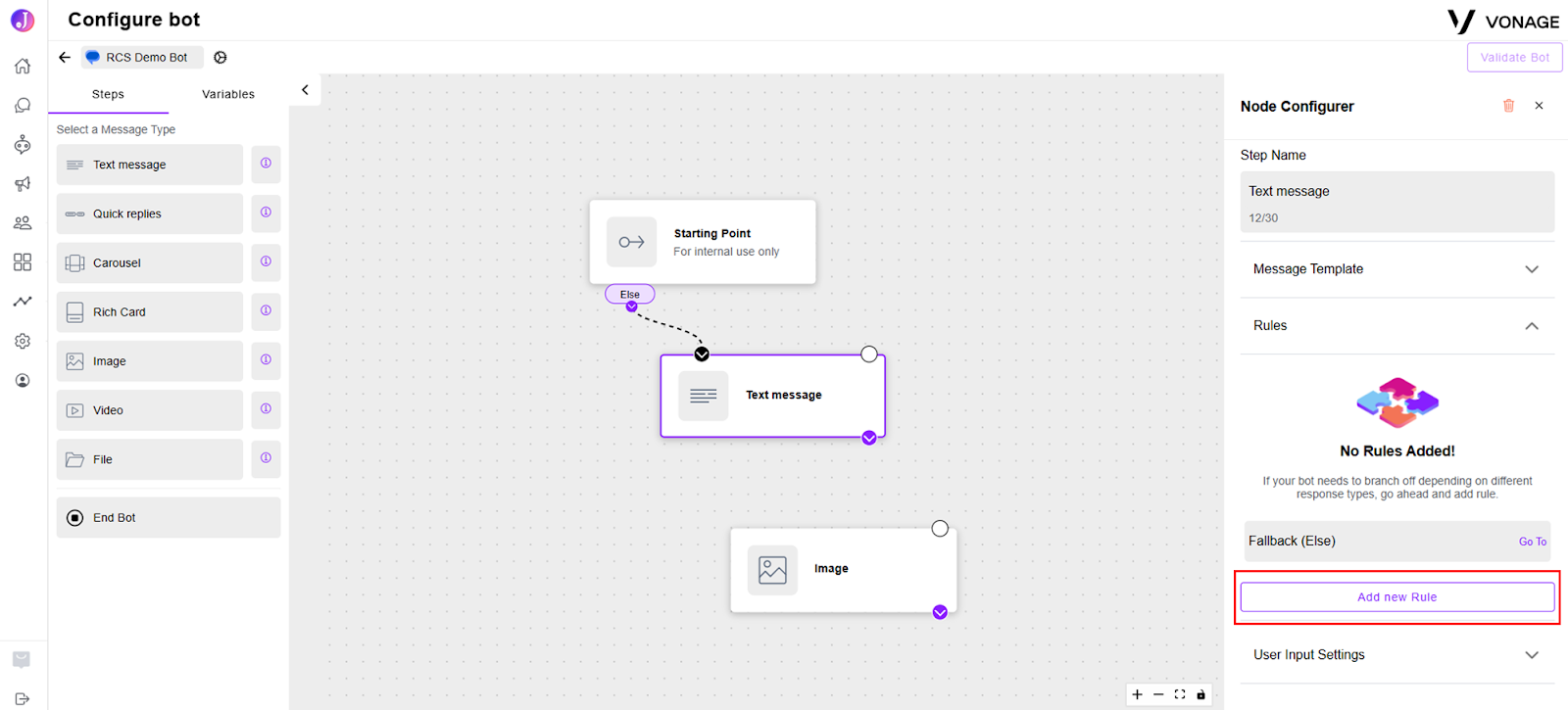Open the apps grid icon in sidebar
The height and width of the screenshot is (710, 1568).
23,262
